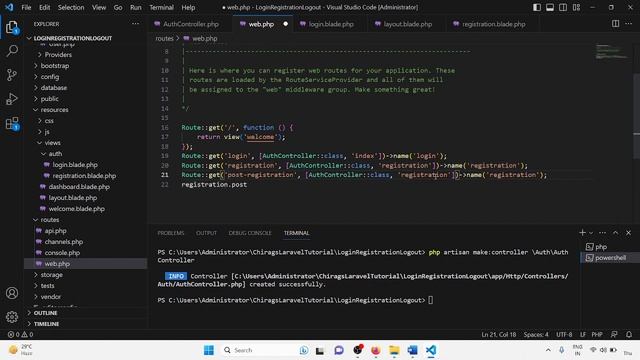
Task: Expand the OUTLINE section
Action: click(x=45, y=313)
